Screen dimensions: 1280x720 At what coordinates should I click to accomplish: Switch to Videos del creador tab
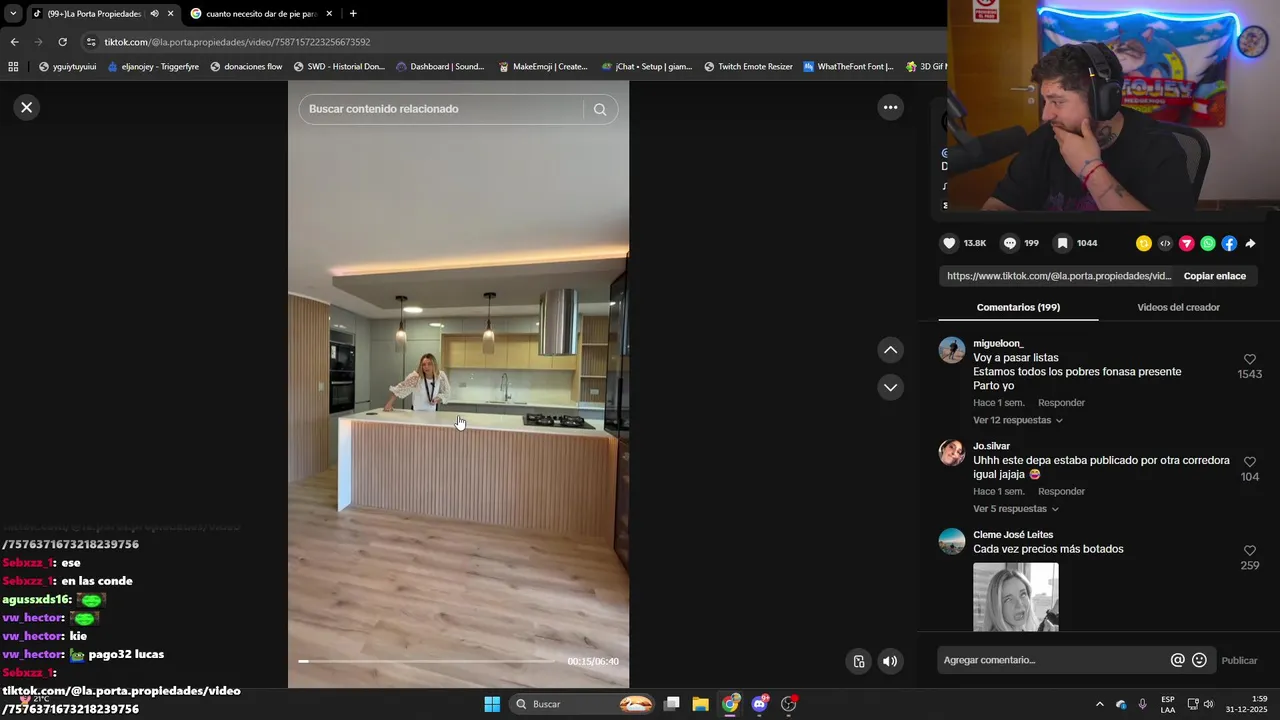click(x=1178, y=307)
